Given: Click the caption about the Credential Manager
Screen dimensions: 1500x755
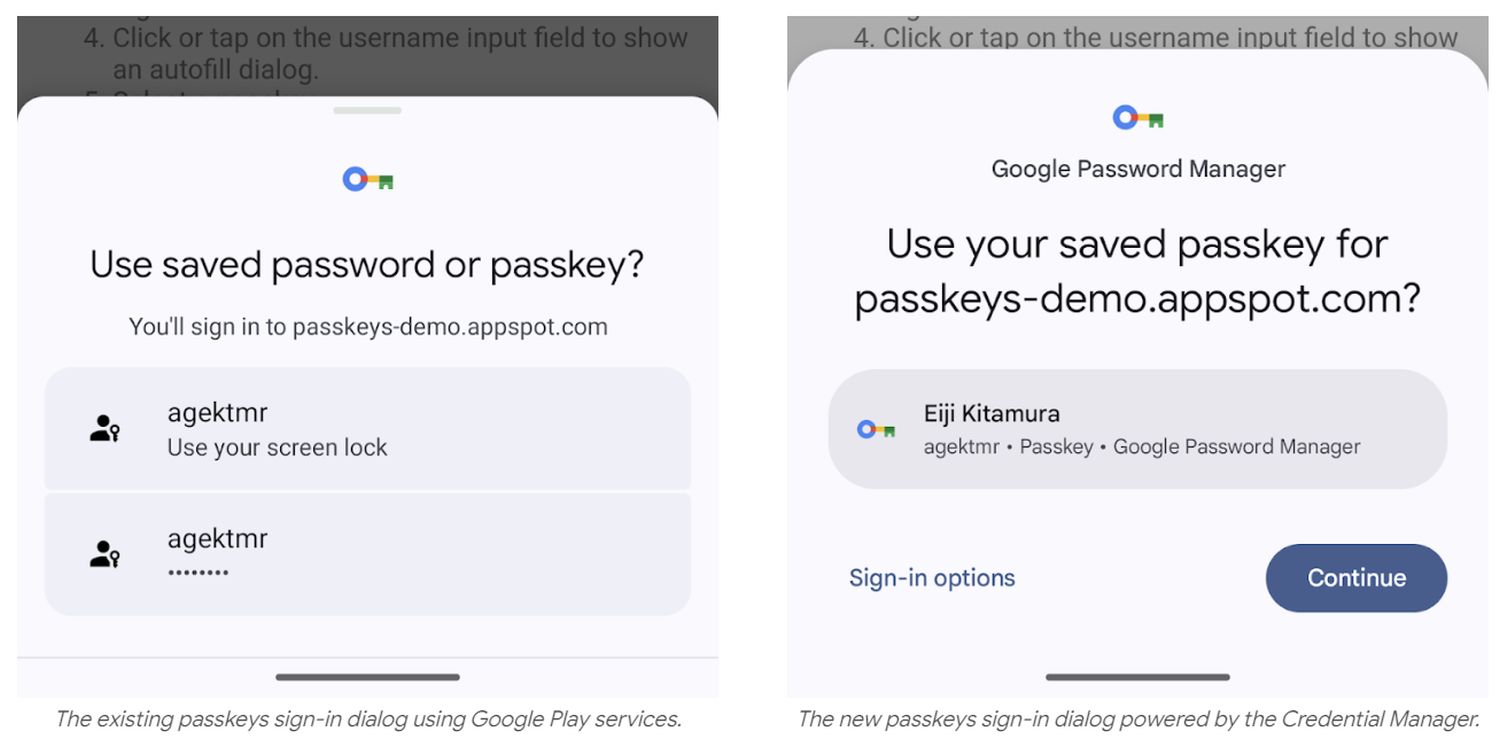Looking at the screenshot, I should click(x=1137, y=719).
